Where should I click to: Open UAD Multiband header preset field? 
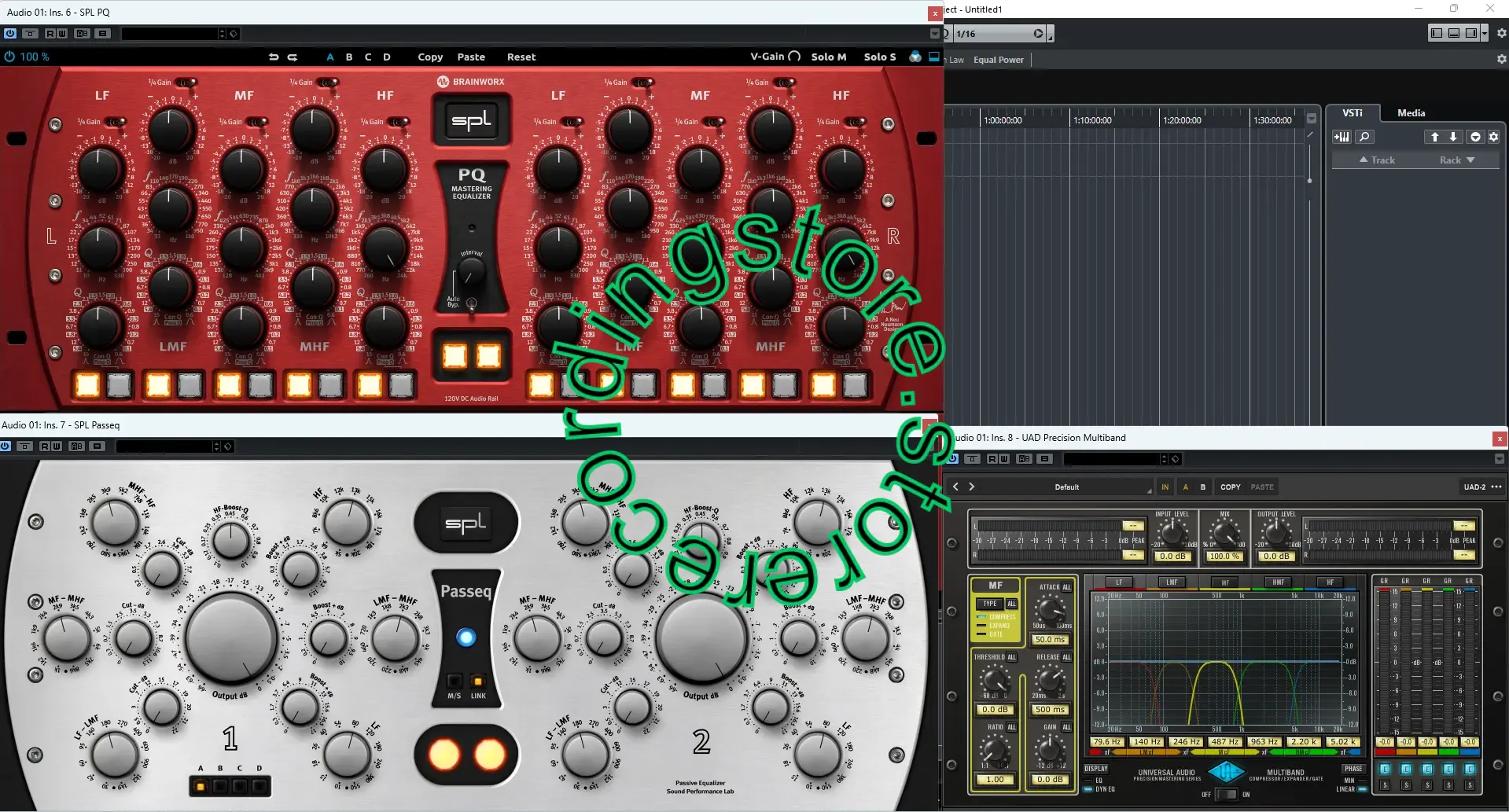[1112, 459]
